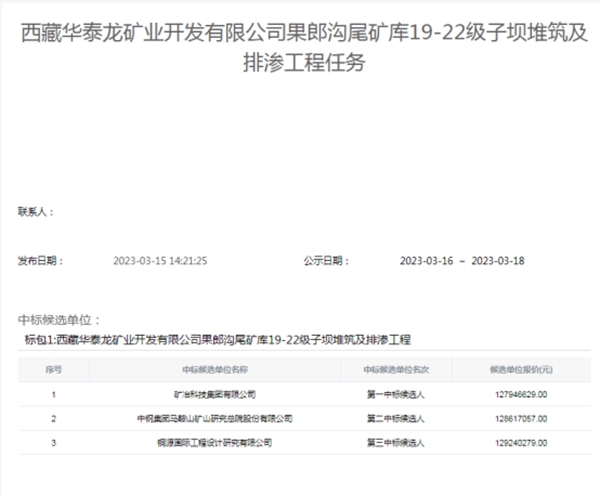Click sequence number 2 in the table
This screenshot has height=496, width=600.
pyautogui.click(x=54, y=419)
